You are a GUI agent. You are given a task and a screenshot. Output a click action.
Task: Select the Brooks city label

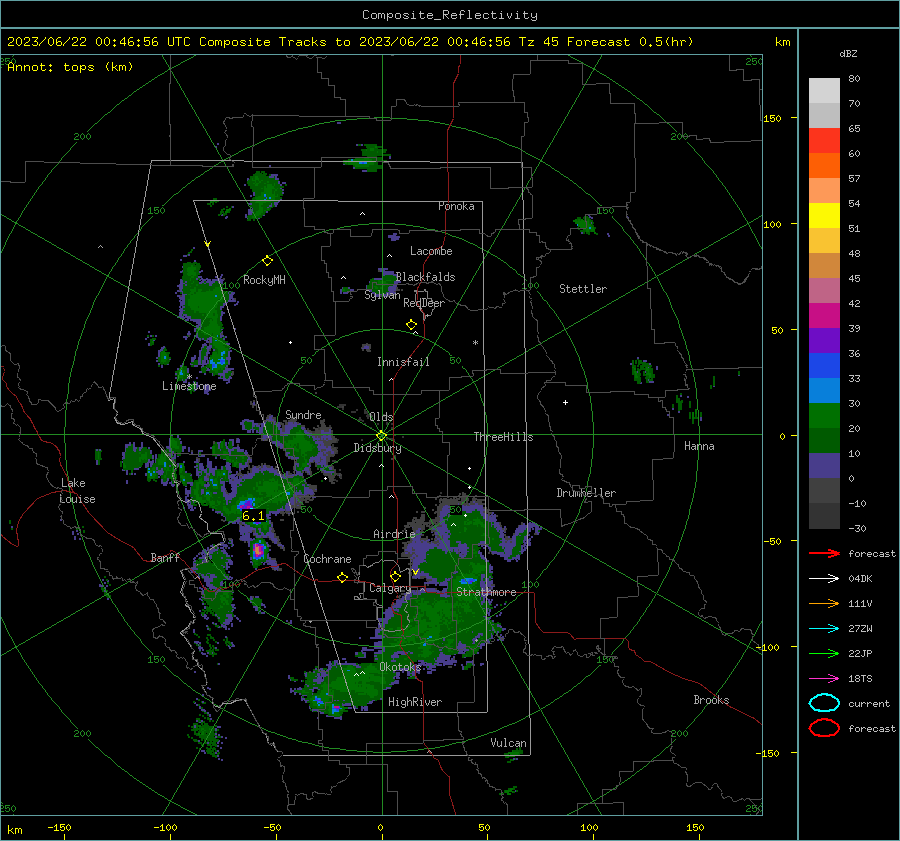click(711, 700)
